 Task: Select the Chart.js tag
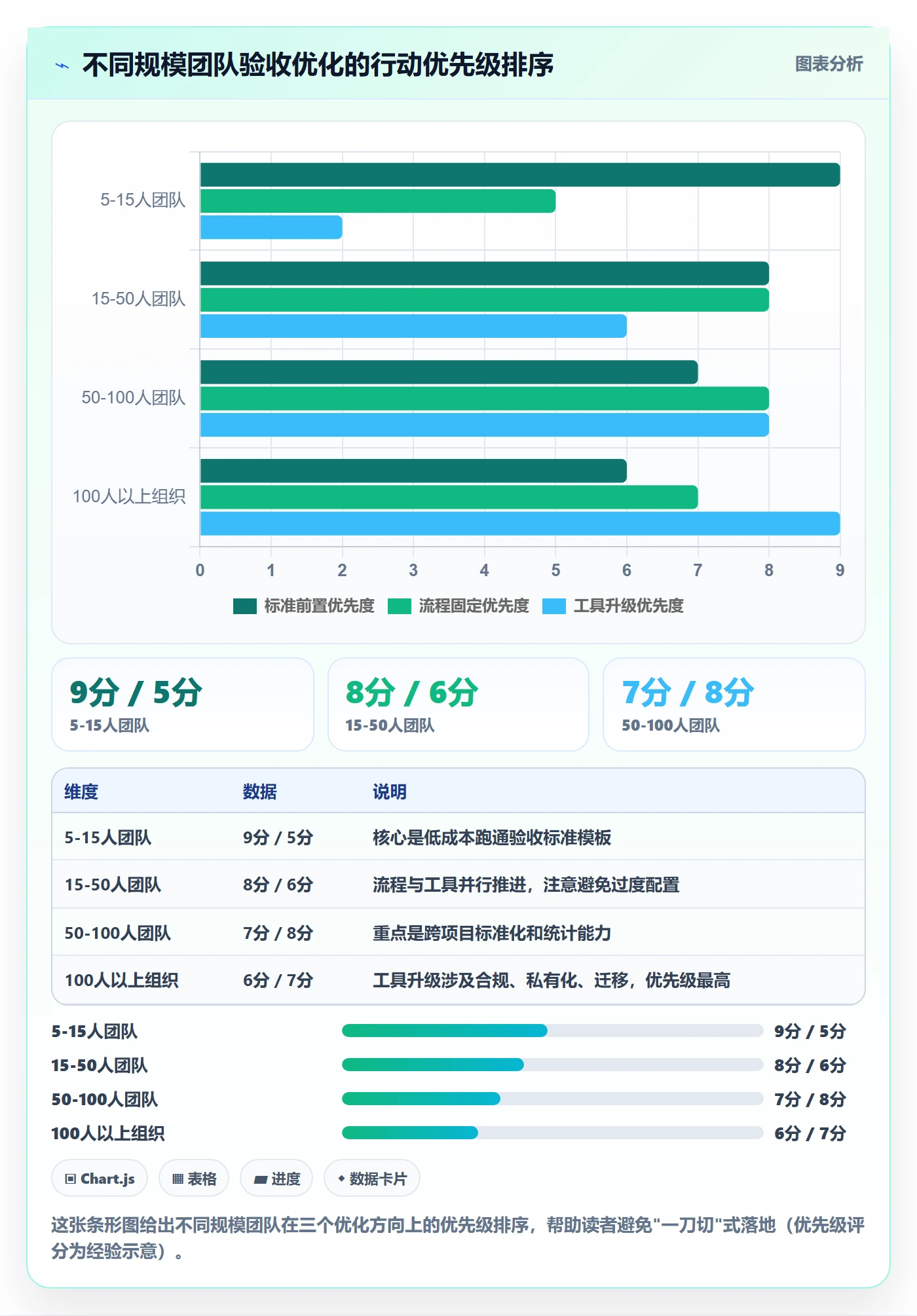coord(100,1179)
